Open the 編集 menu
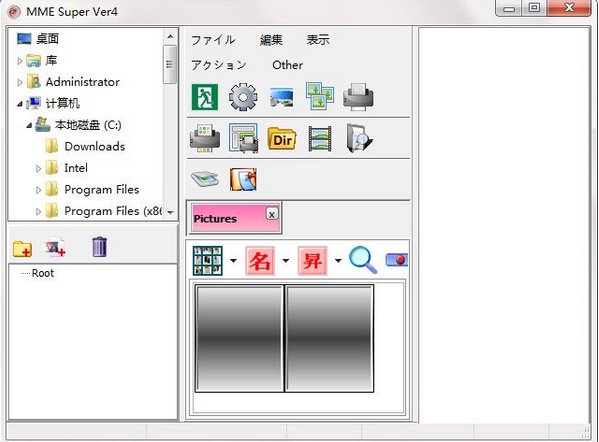The height and width of the screenshot is (442, 599). tap(271, 40)
